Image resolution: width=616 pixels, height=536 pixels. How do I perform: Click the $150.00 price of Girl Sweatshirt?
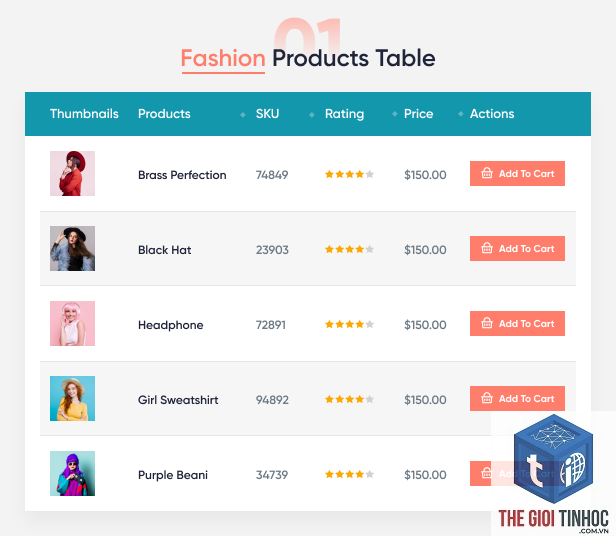point(425,400)
